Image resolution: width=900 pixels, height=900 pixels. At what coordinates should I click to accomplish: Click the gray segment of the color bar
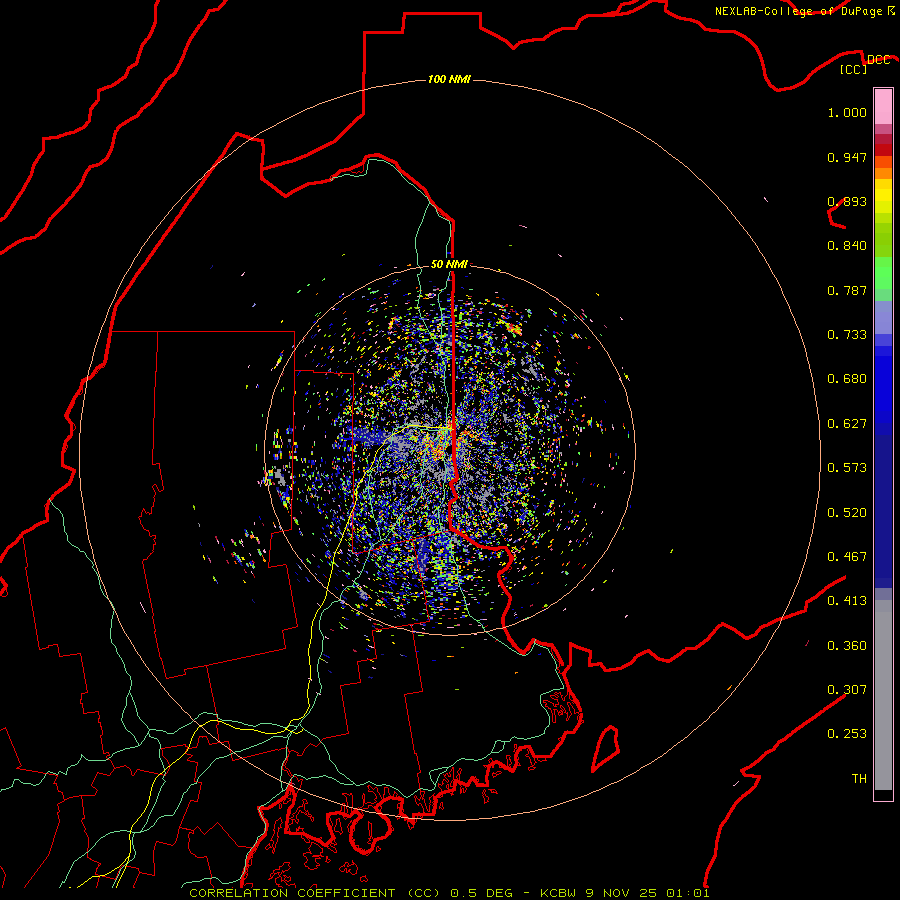tap(883, 695)
